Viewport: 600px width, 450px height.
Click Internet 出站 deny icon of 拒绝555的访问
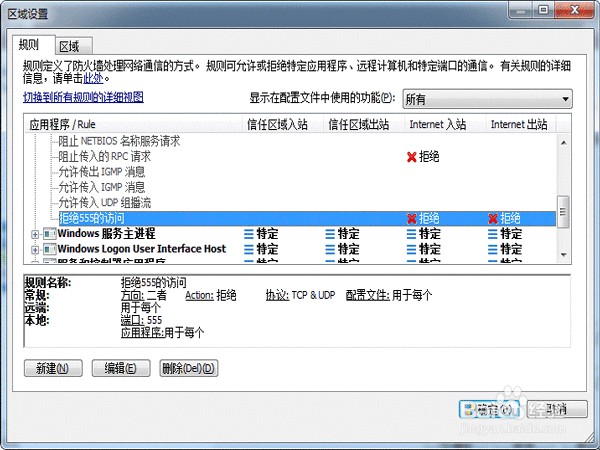coord(493,219)
